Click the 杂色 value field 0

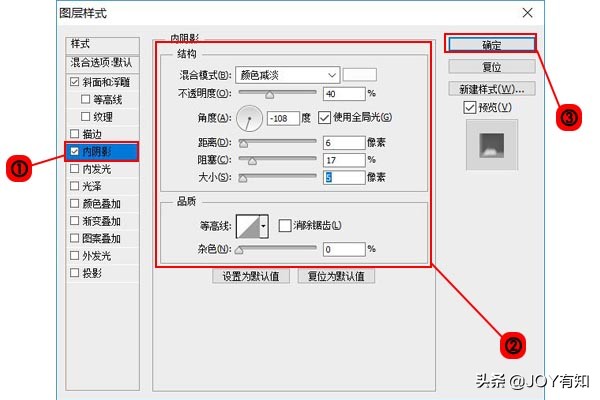click(x=344, y=250)
